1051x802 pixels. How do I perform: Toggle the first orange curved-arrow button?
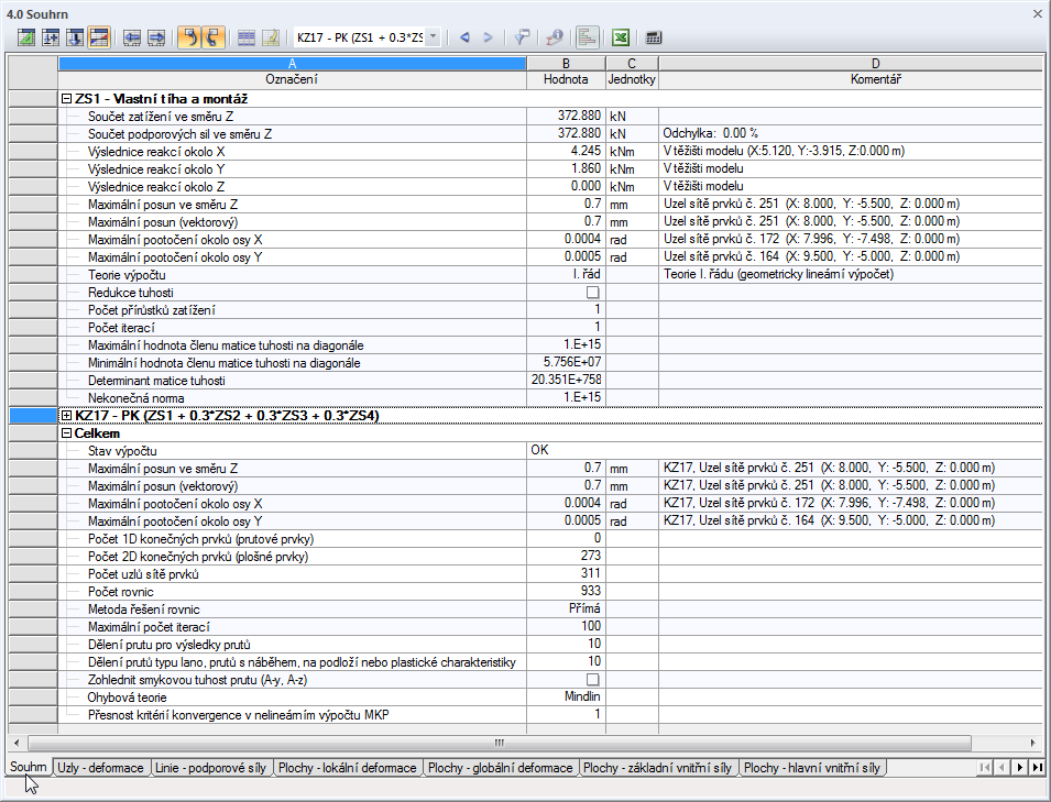tap(189, 38)
